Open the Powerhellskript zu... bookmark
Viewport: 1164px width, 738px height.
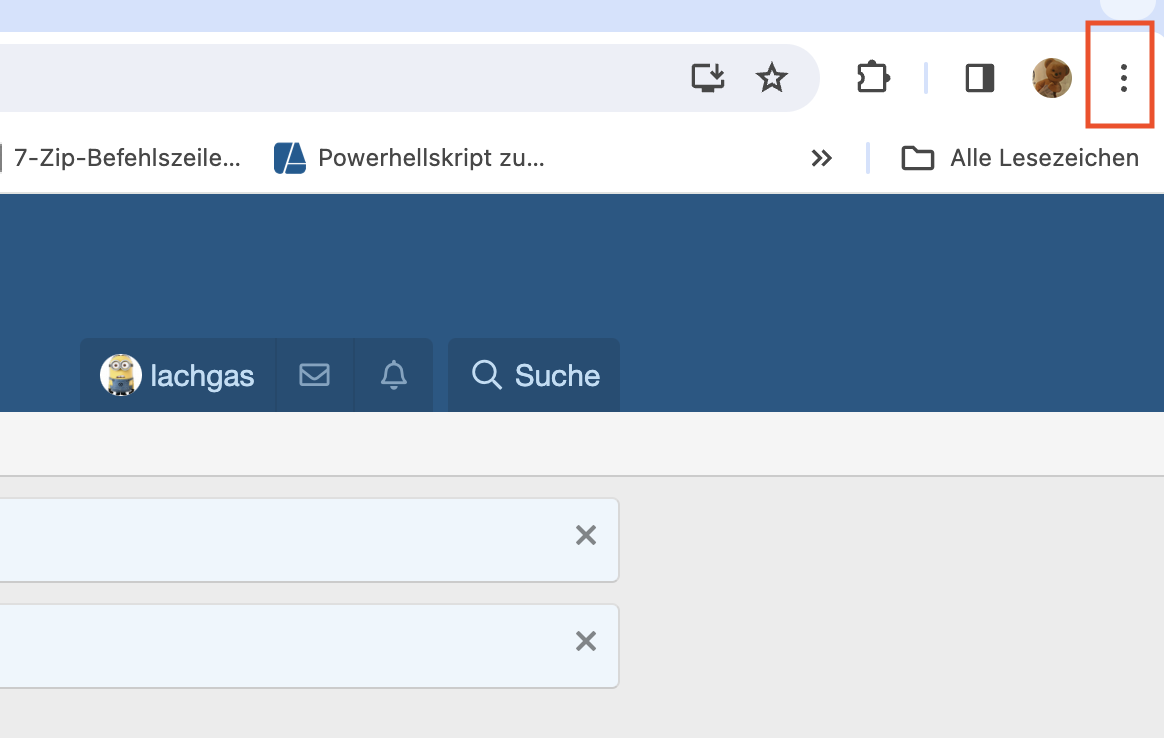click(x=409, y=158)
